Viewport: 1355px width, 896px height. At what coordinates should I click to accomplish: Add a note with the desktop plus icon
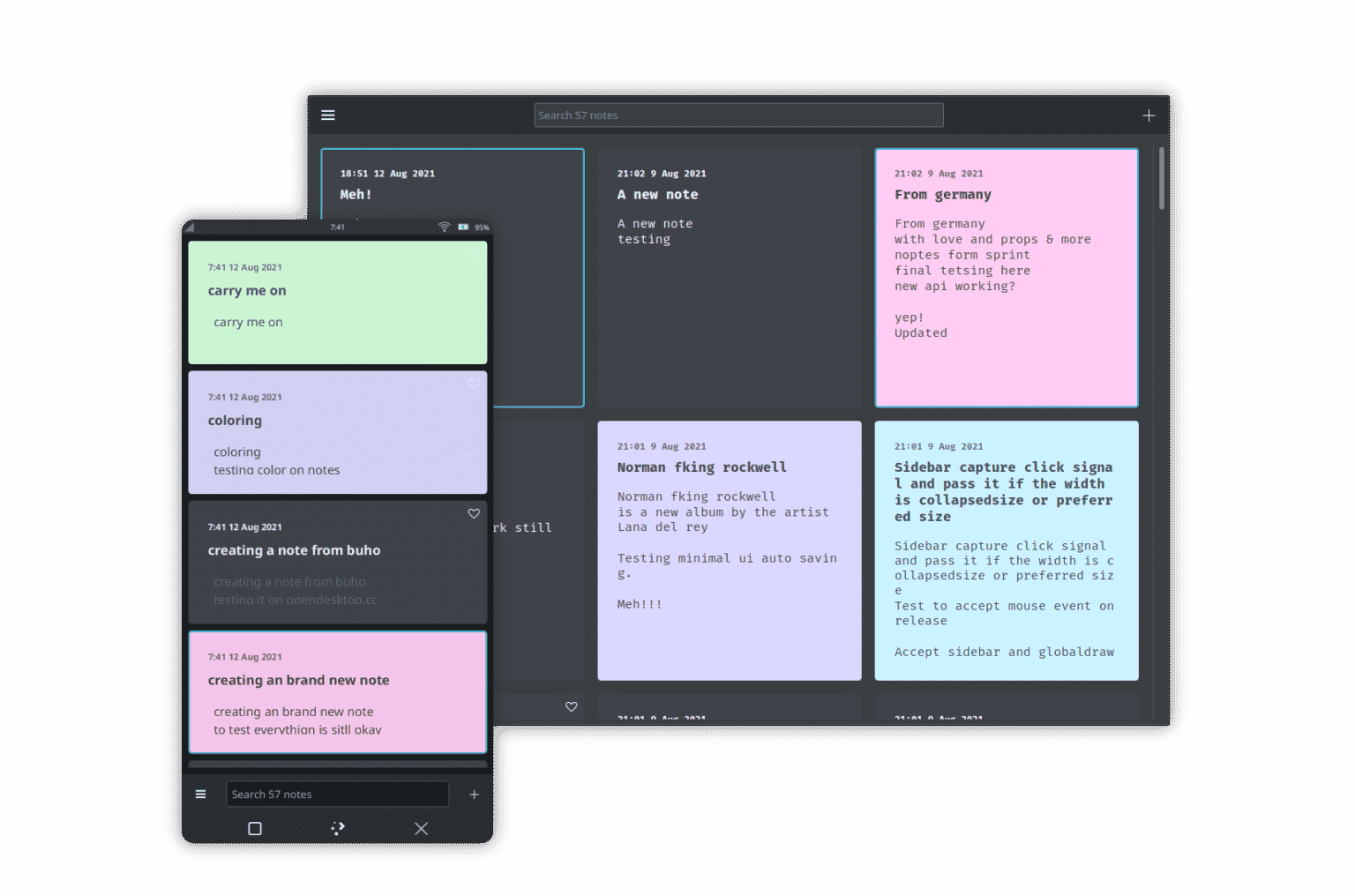1149,116
